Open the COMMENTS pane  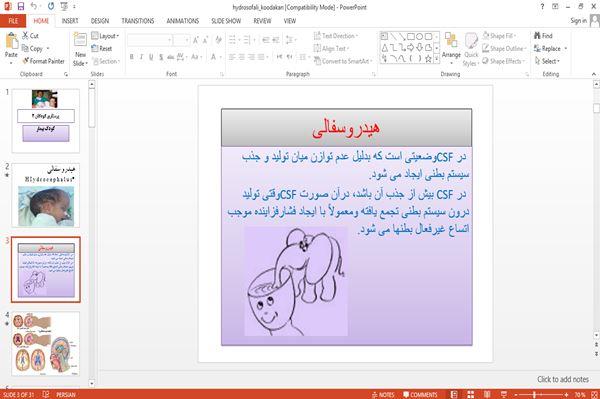click(420, 394)
